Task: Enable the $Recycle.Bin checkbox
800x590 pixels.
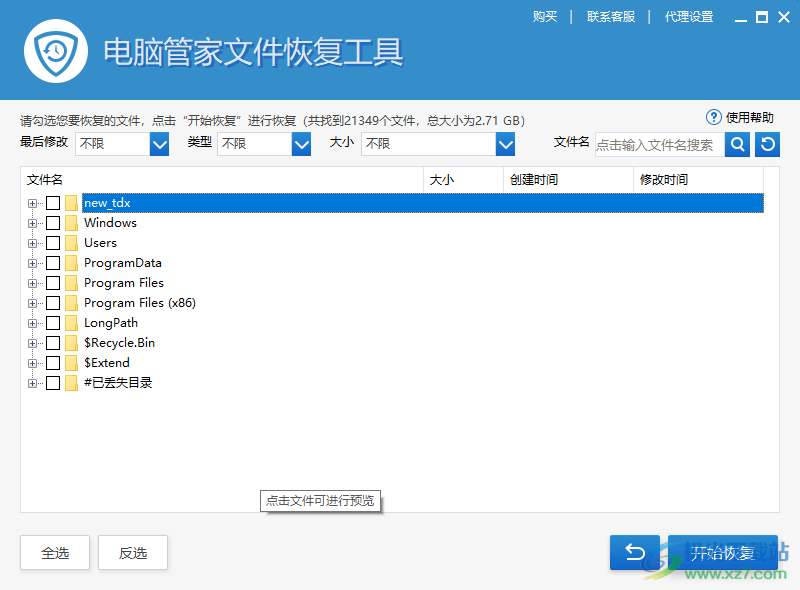Action: point(53,343)
